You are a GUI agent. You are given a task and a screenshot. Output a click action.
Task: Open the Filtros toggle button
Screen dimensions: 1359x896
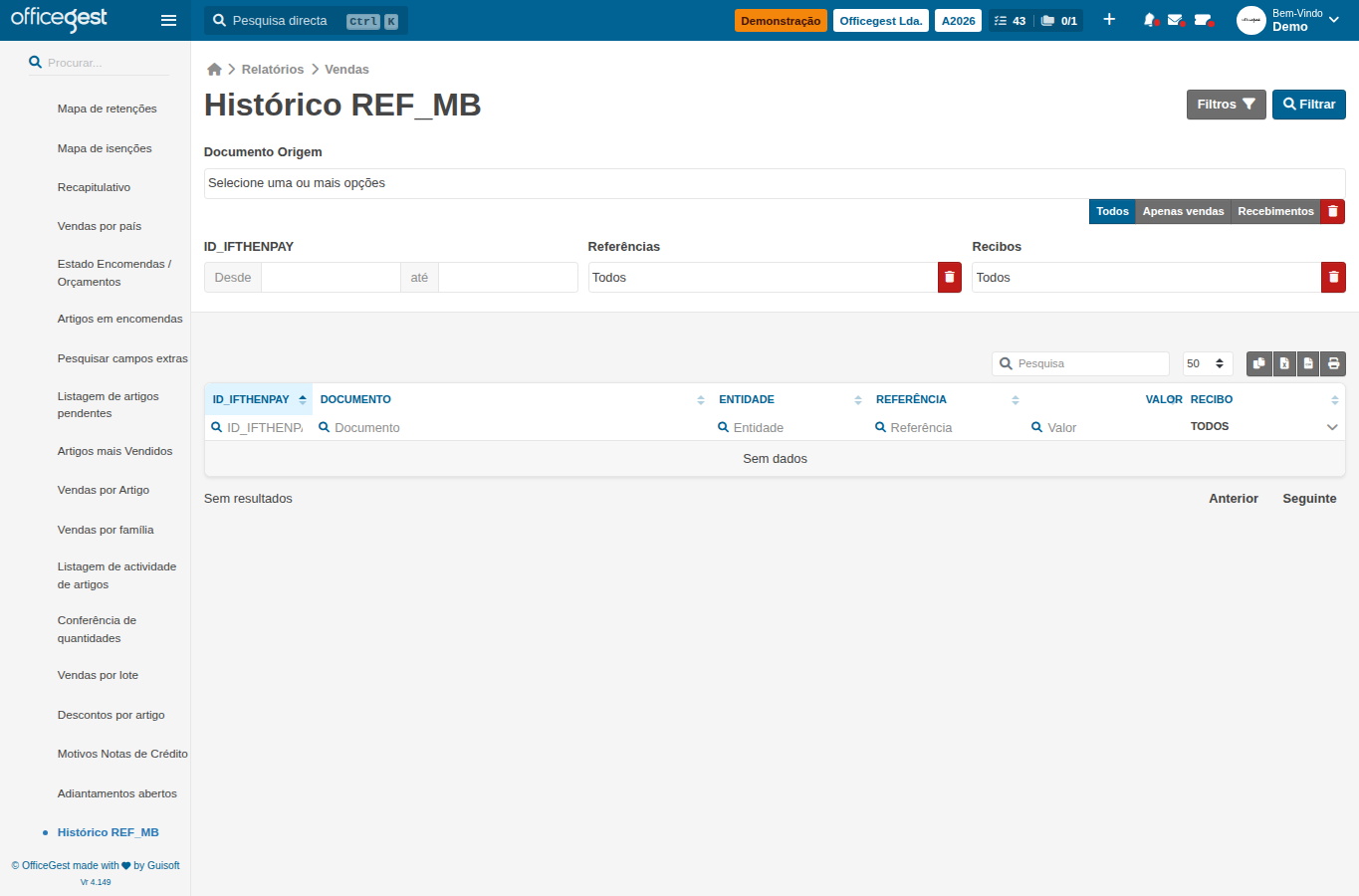(1226, 105)
